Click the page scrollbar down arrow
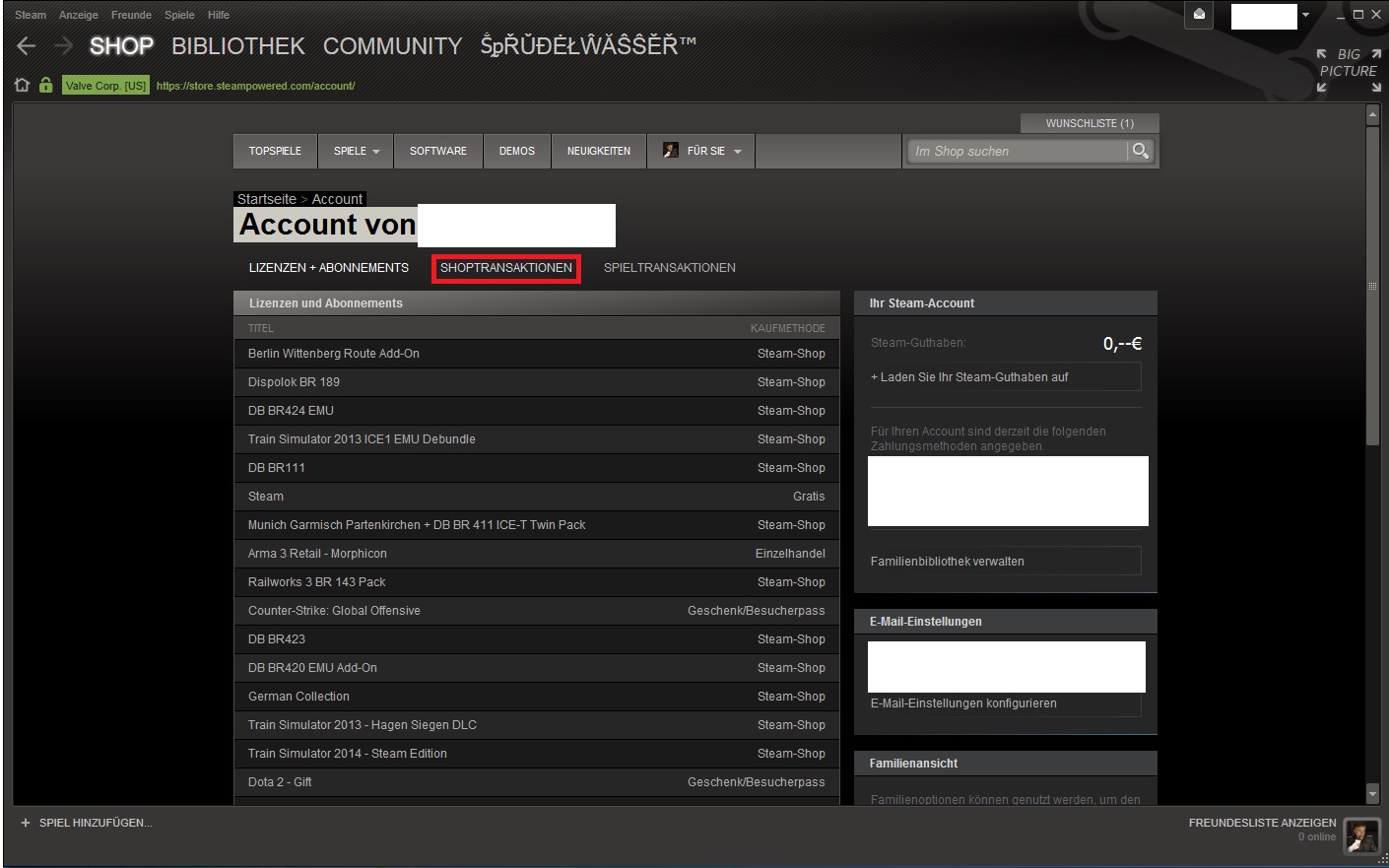Screen dimensions: 1389x868 (x=1373, y=793)
